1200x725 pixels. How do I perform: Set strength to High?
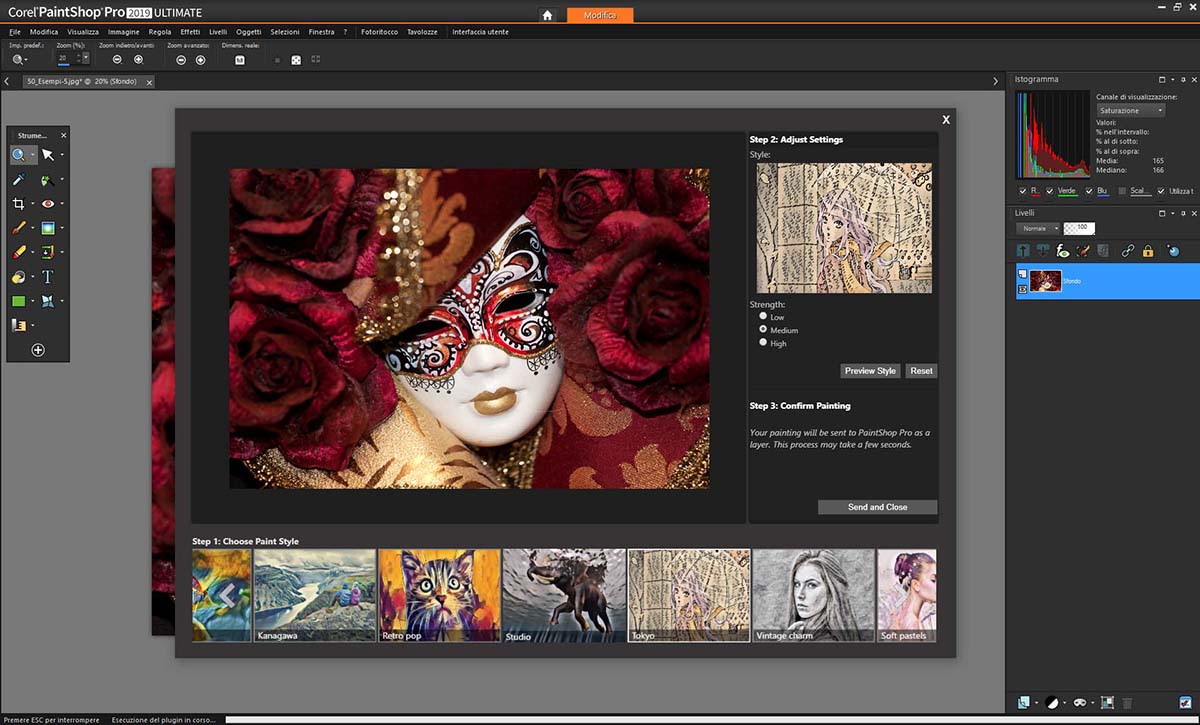[764, 343]
